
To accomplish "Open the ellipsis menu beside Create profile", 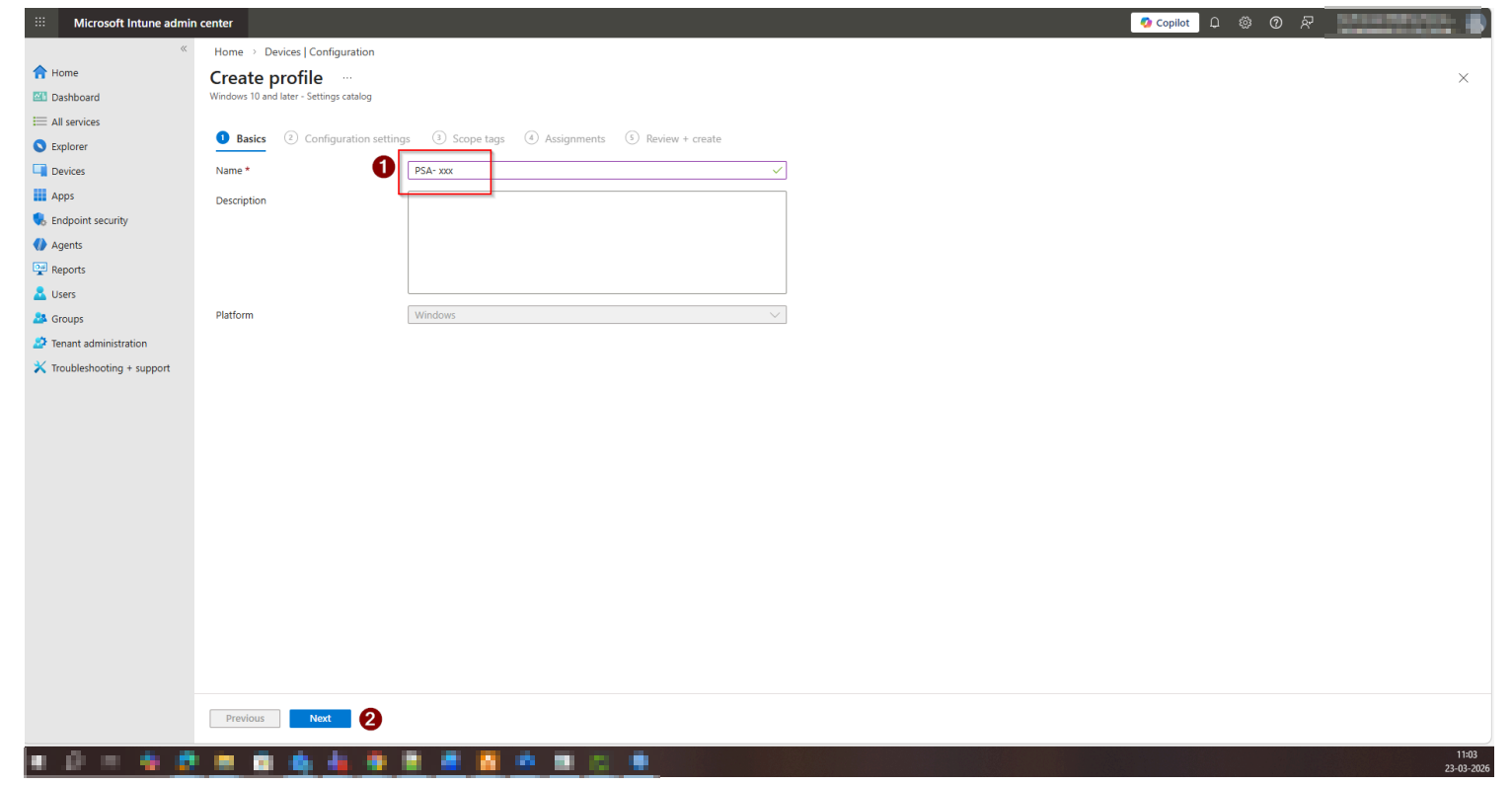I will [347, 78].
